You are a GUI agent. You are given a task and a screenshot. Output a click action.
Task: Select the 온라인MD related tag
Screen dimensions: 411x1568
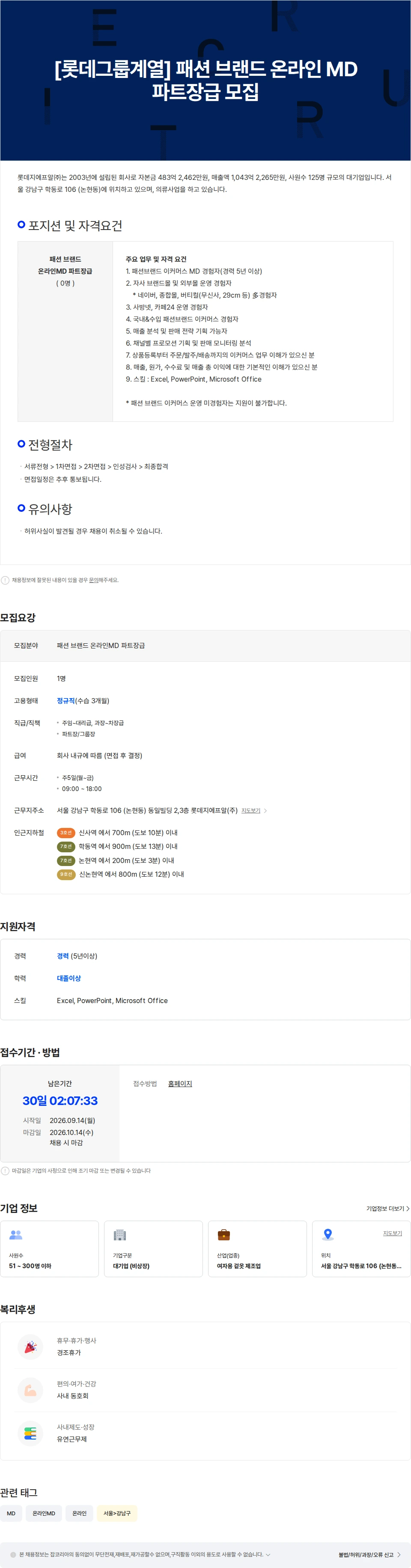(44, 1513)
